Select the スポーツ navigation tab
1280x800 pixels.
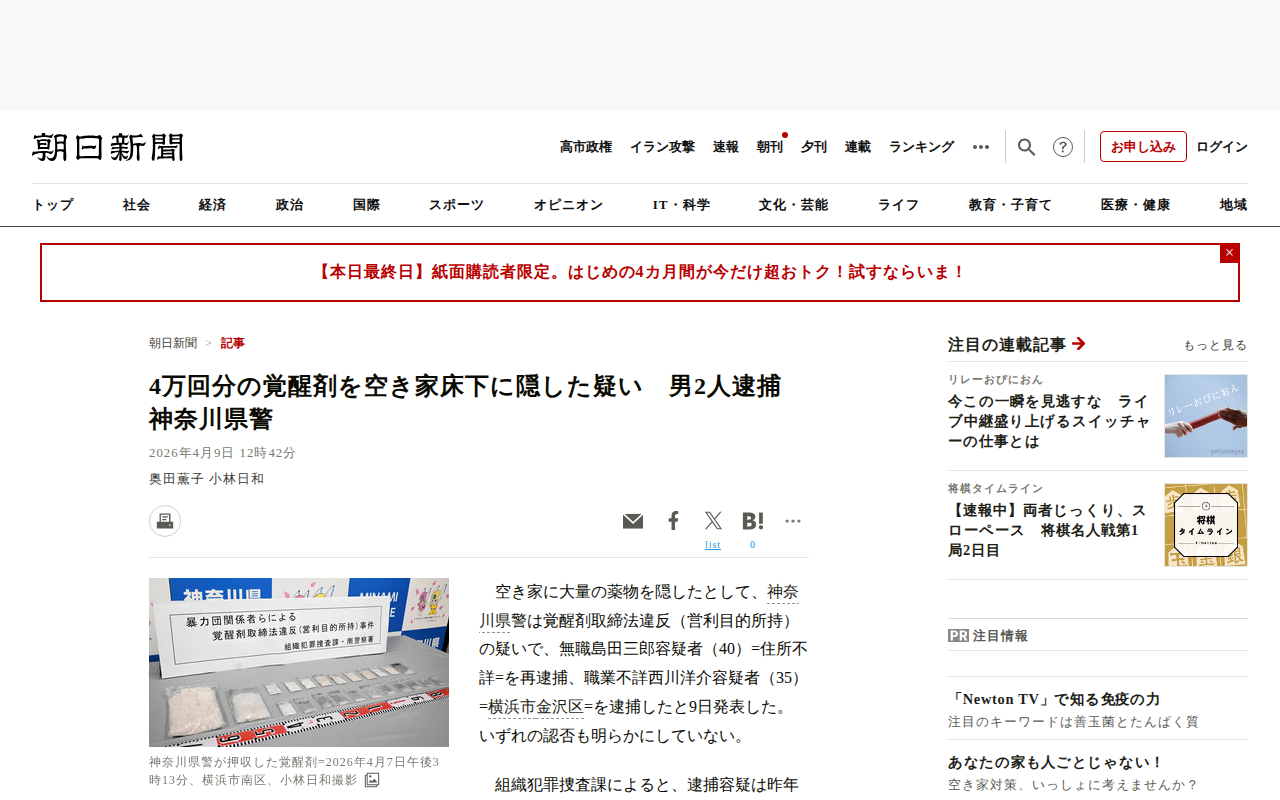[x=456, y=205]
